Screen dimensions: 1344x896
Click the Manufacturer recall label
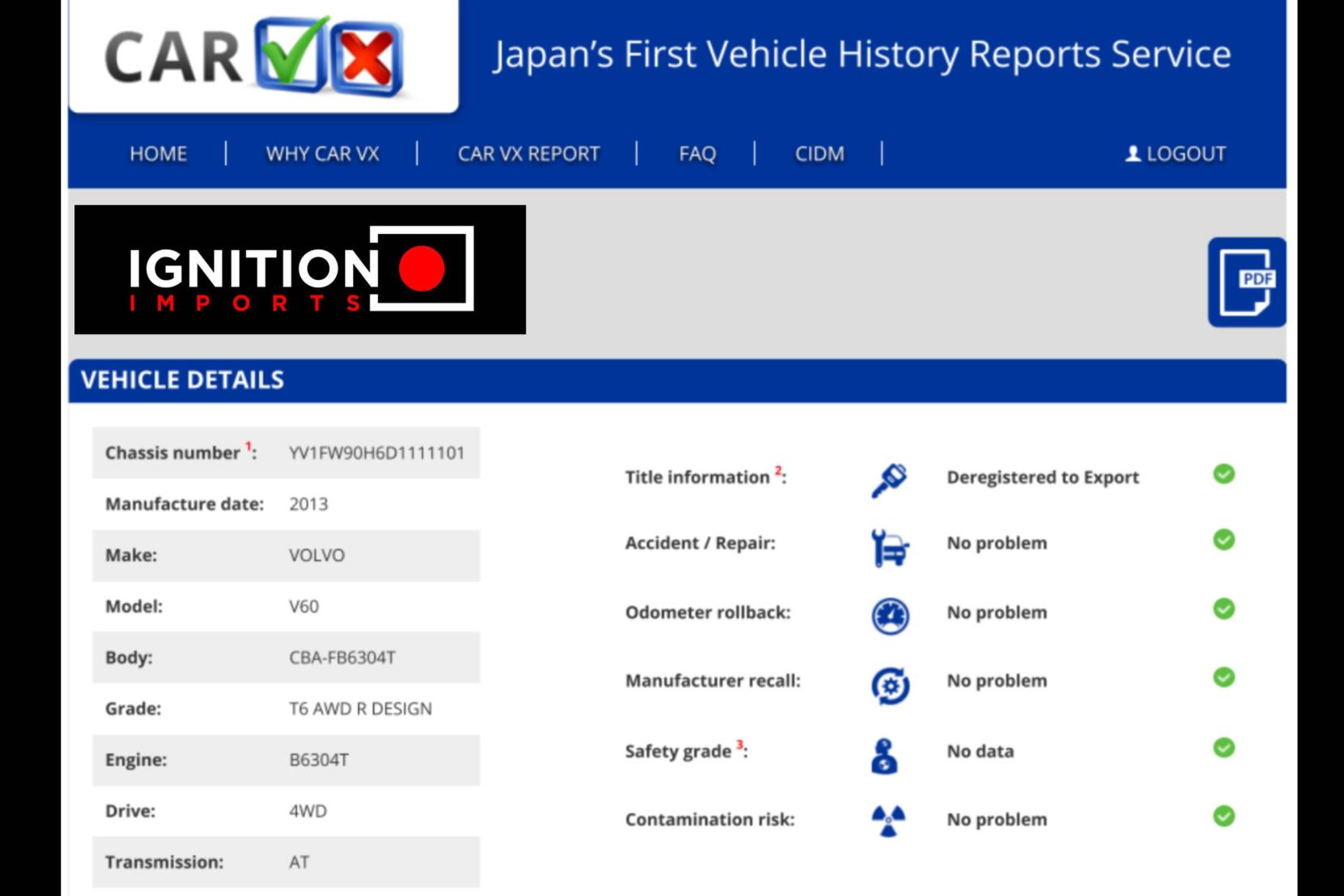712,681
